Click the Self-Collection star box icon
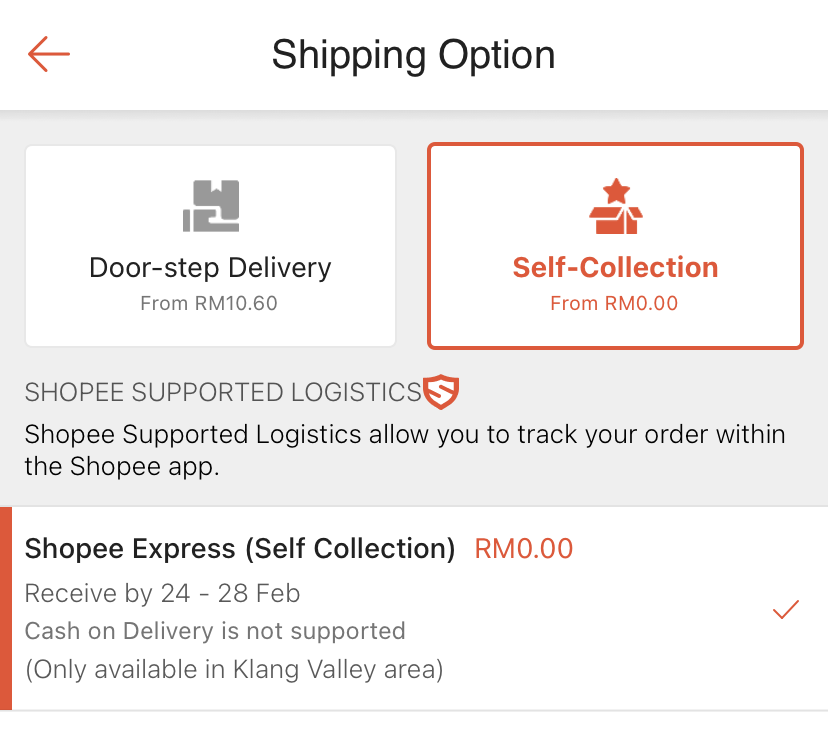The image size is (828, 734). click(615, 207)
